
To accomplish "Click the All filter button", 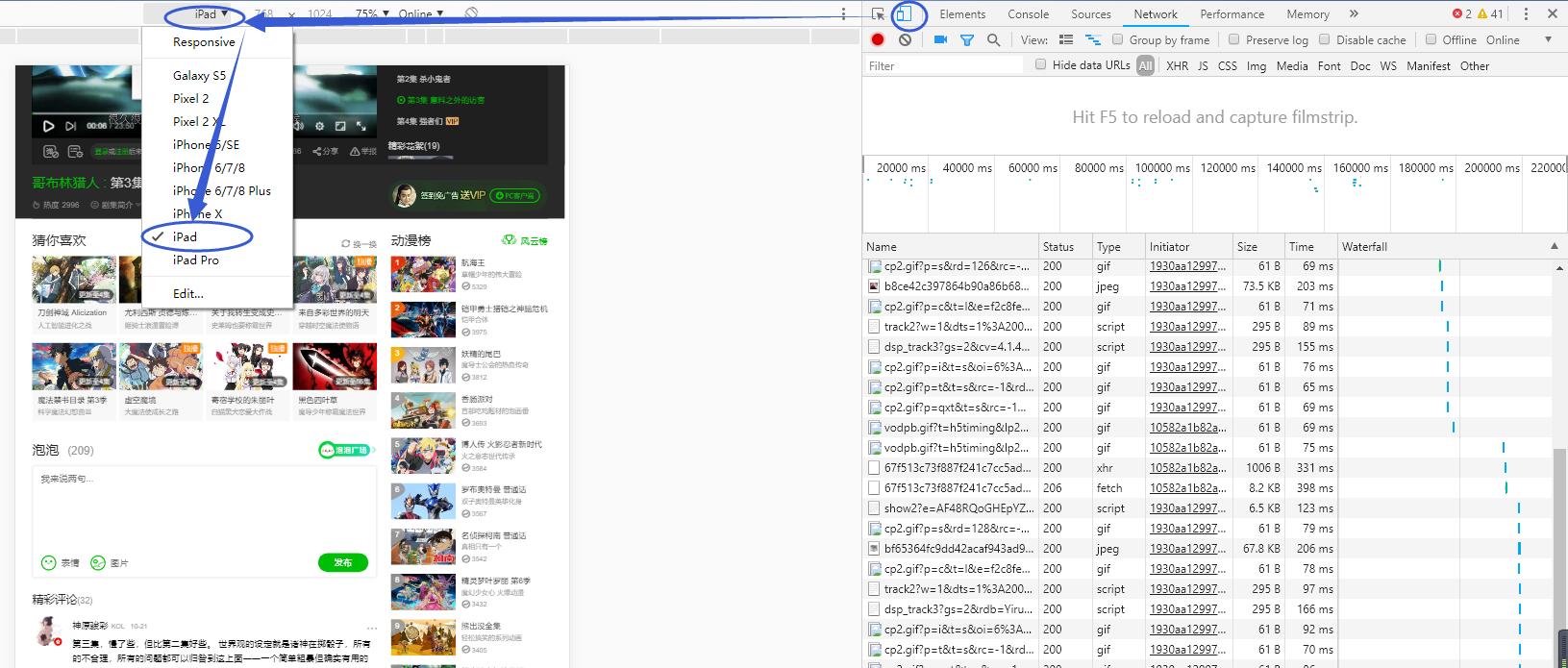I will click(x=1145, y=66).
